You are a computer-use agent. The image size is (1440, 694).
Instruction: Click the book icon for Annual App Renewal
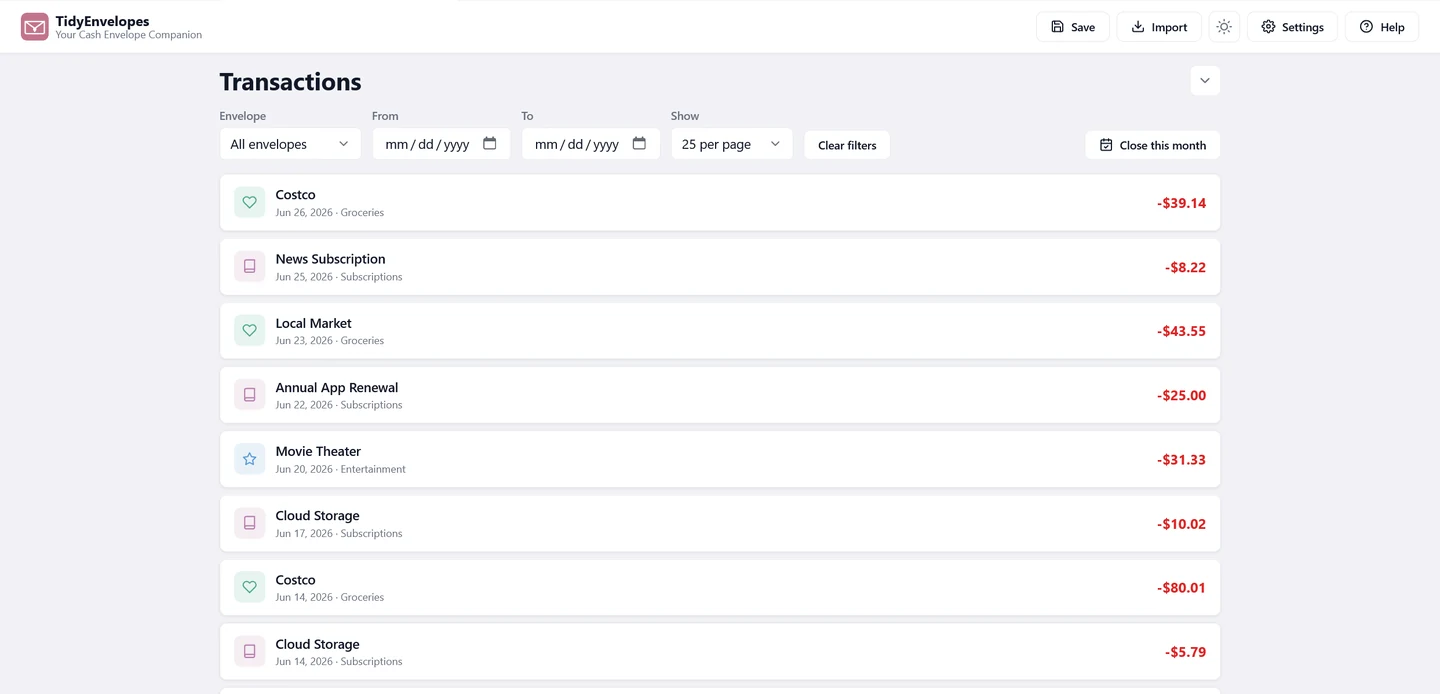coord(250,395)
